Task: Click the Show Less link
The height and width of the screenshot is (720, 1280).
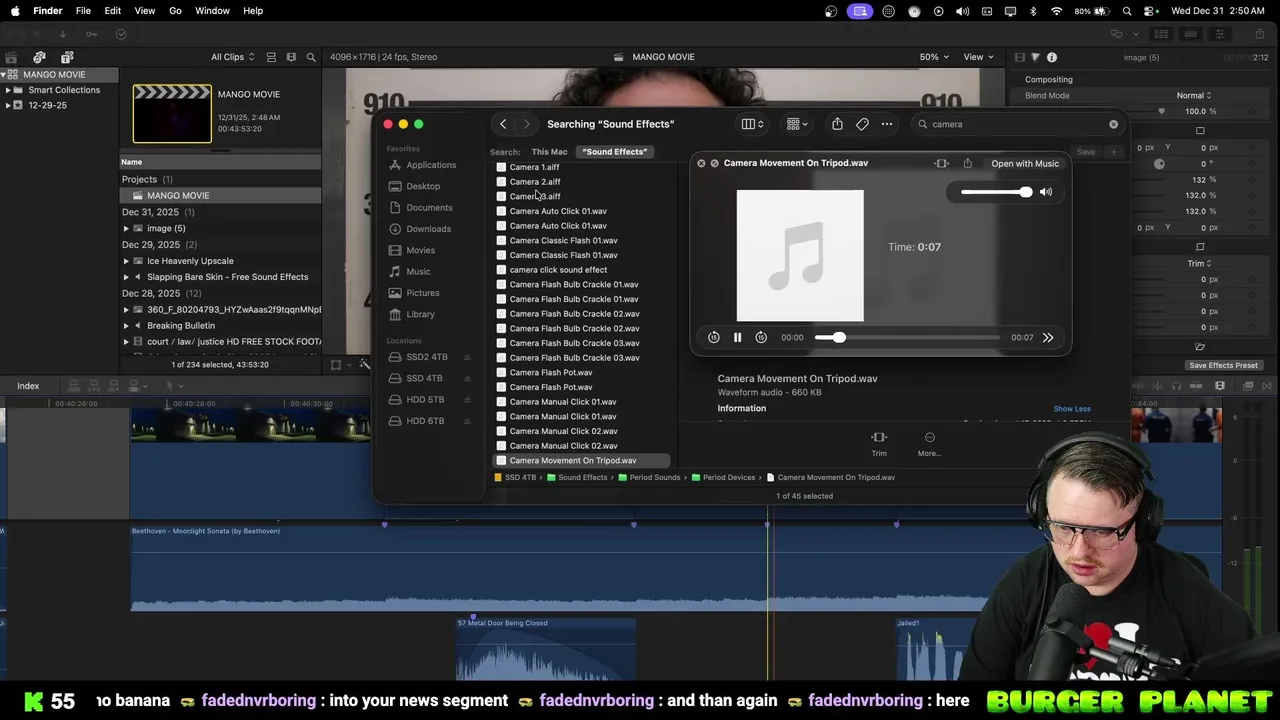Action: [1072, 409]
